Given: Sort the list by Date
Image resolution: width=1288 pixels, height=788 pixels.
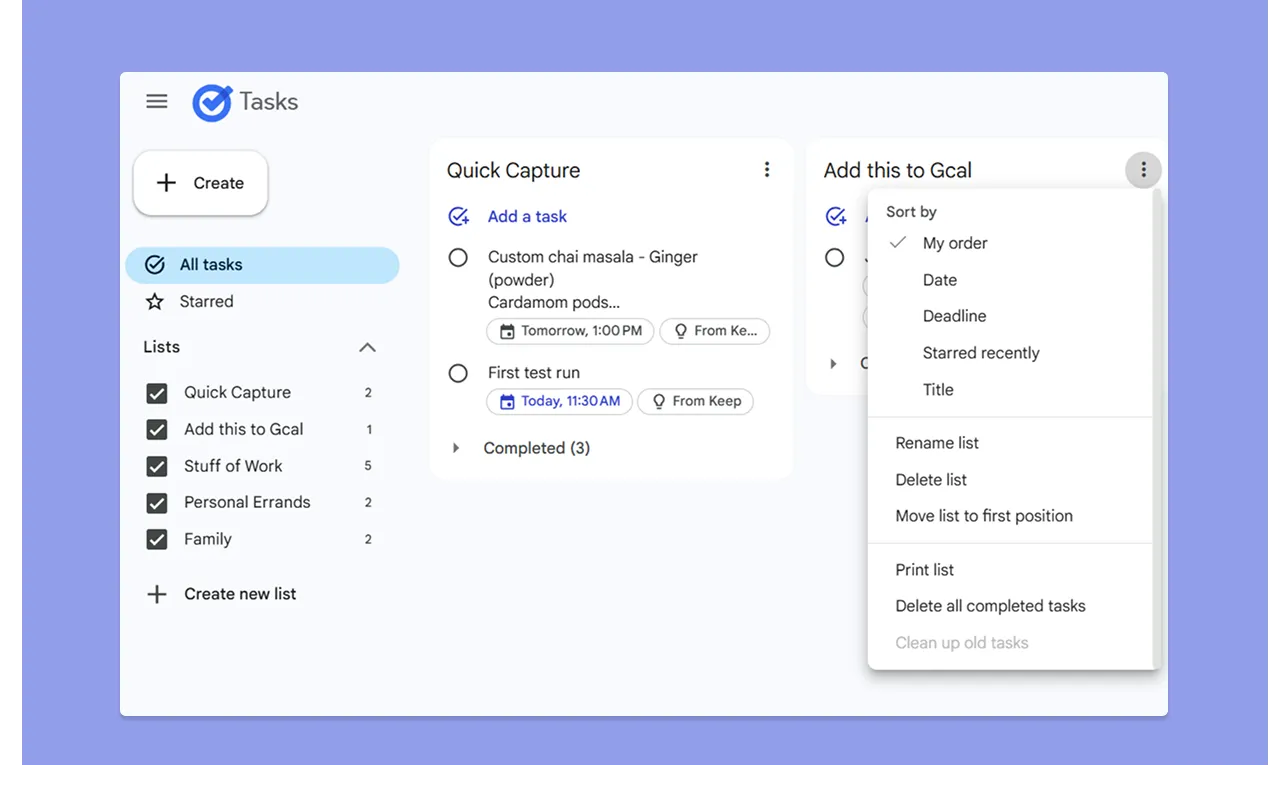Looking at the screenshot, I should [939, 279].
